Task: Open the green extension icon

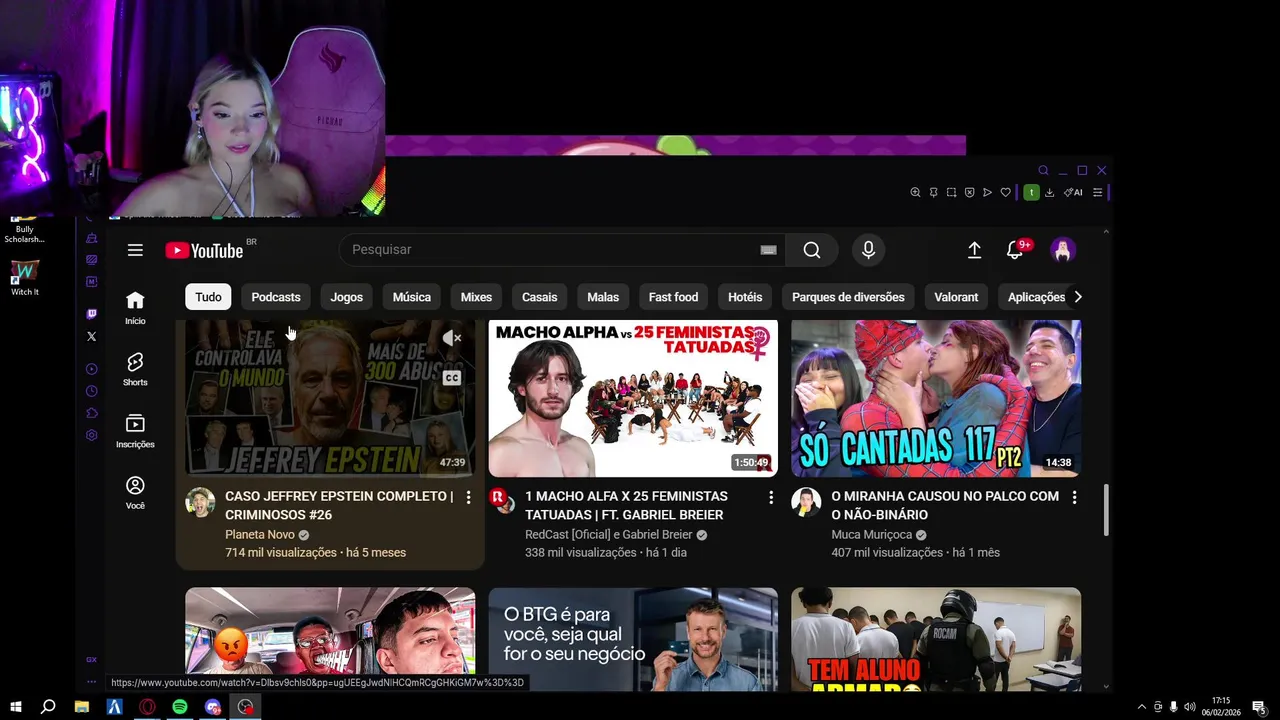Action: click(1031, 192)
